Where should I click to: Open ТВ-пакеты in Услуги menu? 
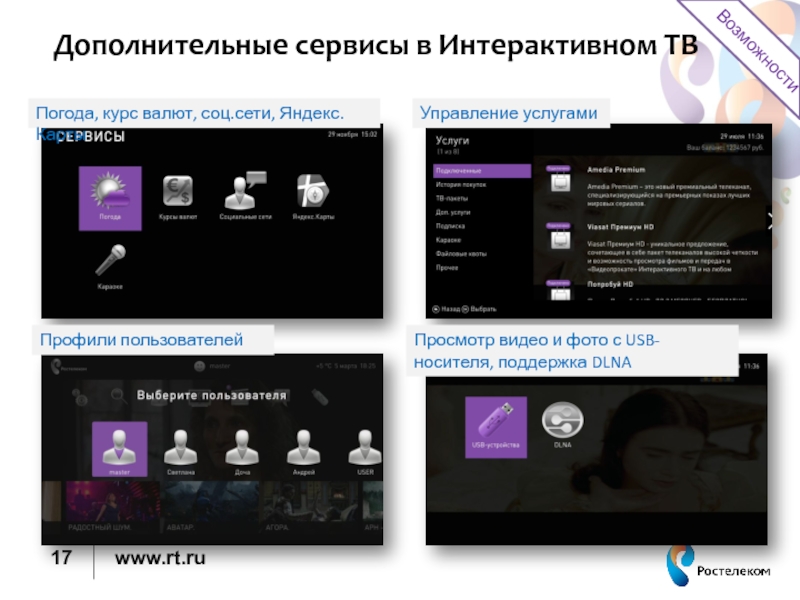(452, 198)
